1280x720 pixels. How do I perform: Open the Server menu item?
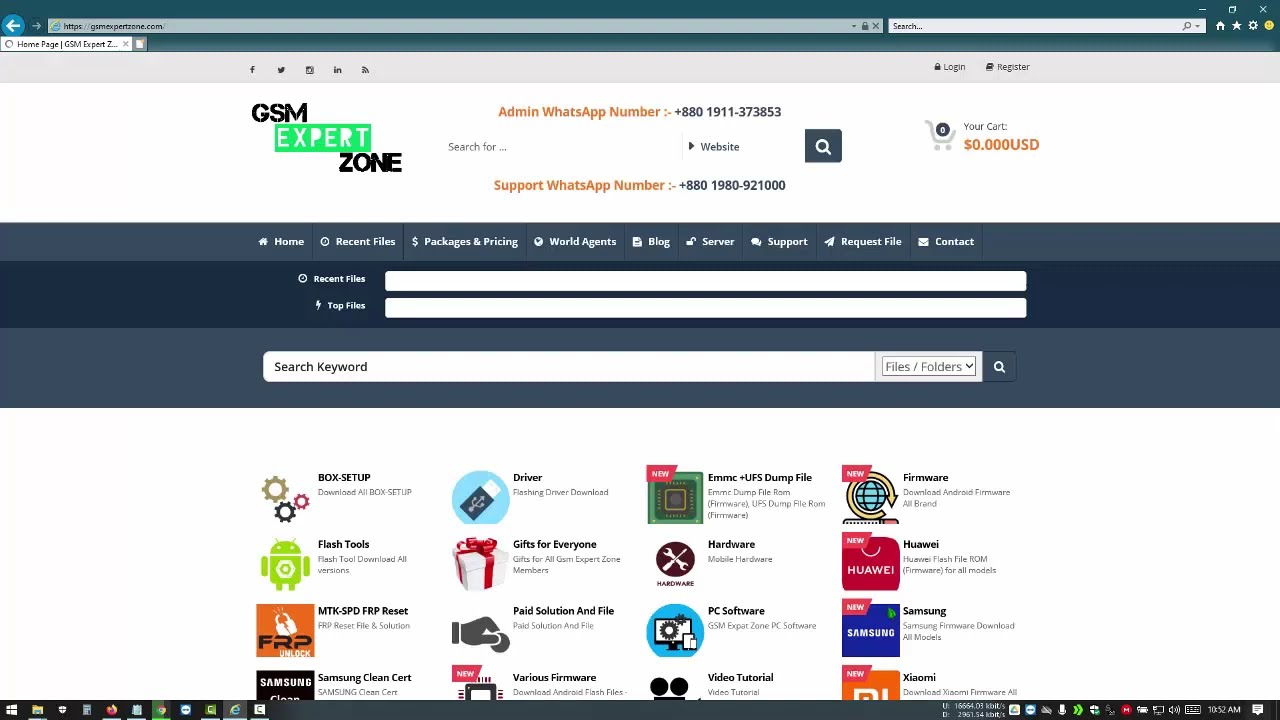tap(710, 242)
